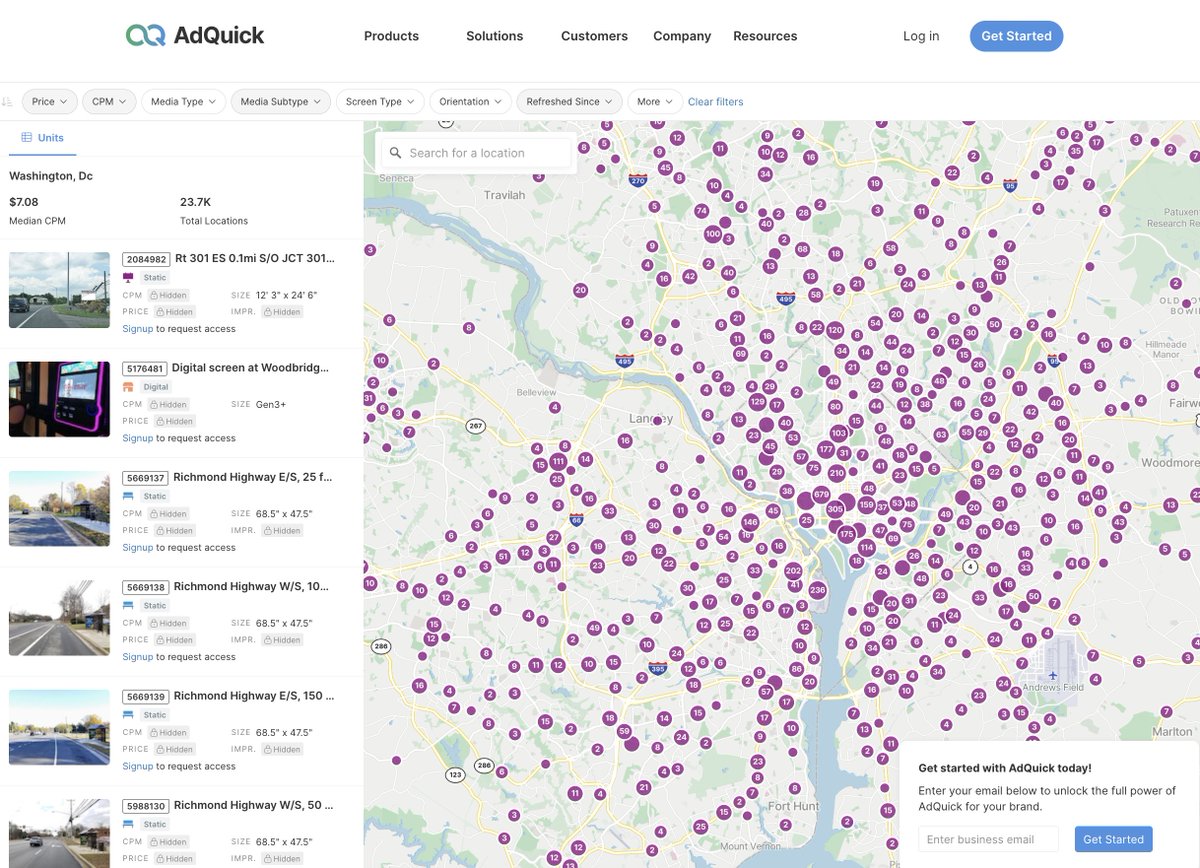Switch to the Units tab

(x=42, y=138)
